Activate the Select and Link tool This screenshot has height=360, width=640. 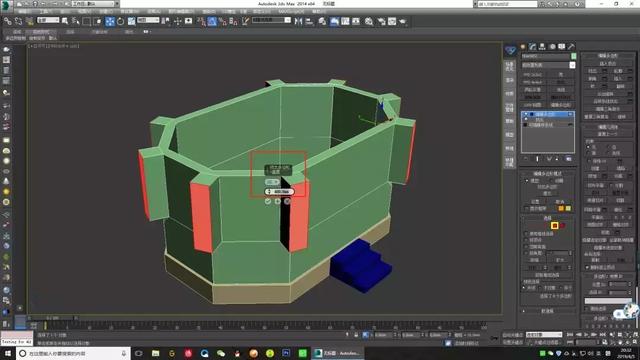8,21
